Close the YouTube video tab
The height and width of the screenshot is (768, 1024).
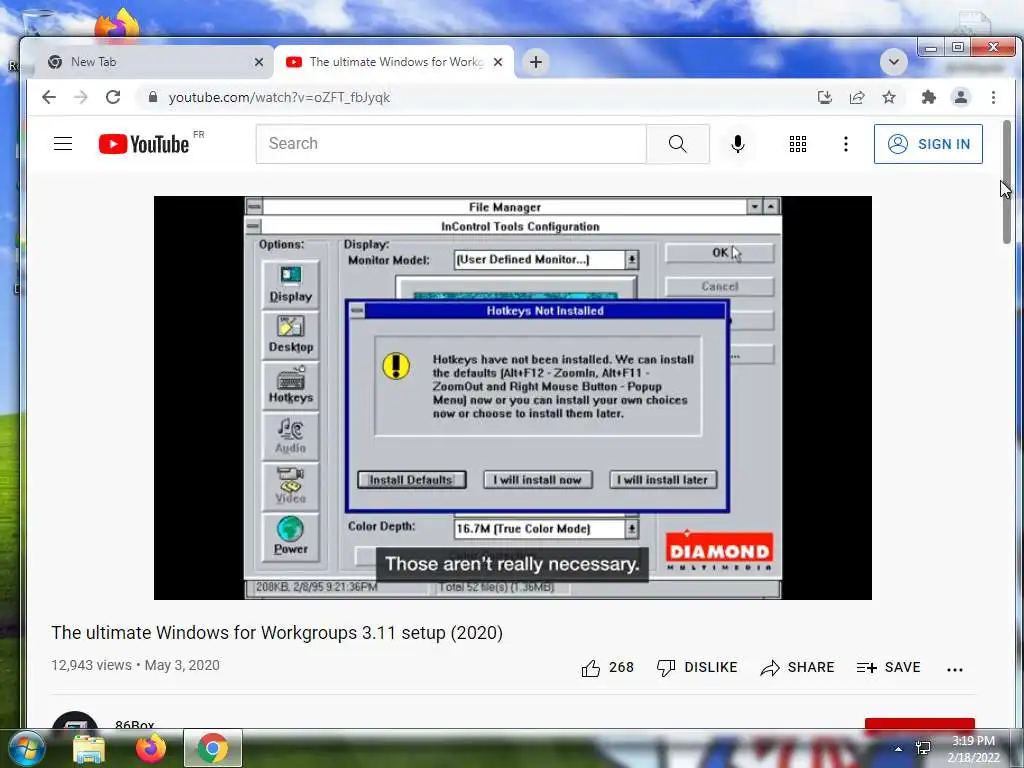pyautogui.click(x=498, y=62)
